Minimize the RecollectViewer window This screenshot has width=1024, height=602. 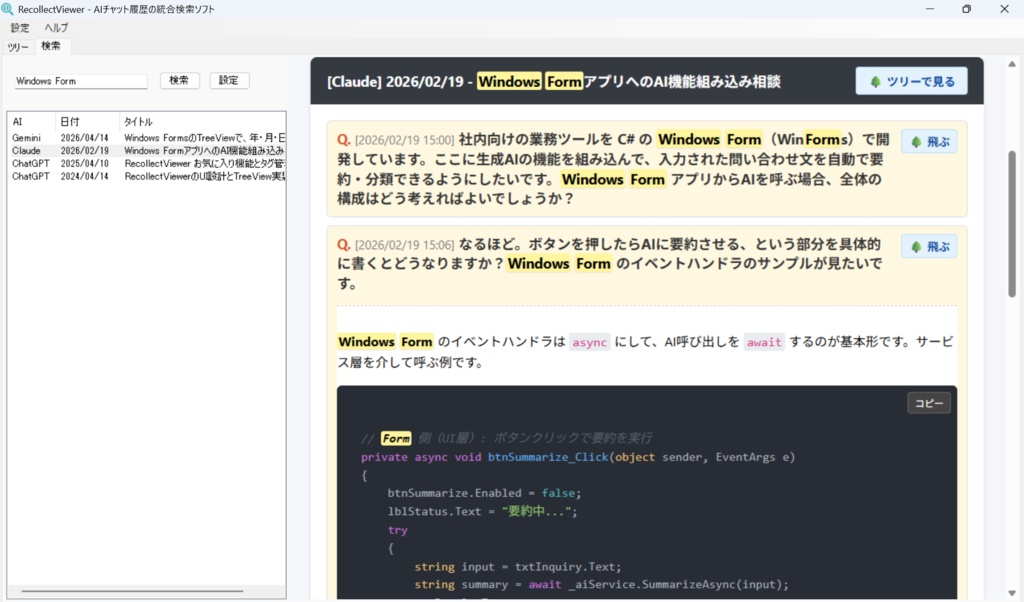[x=930, y=9]
